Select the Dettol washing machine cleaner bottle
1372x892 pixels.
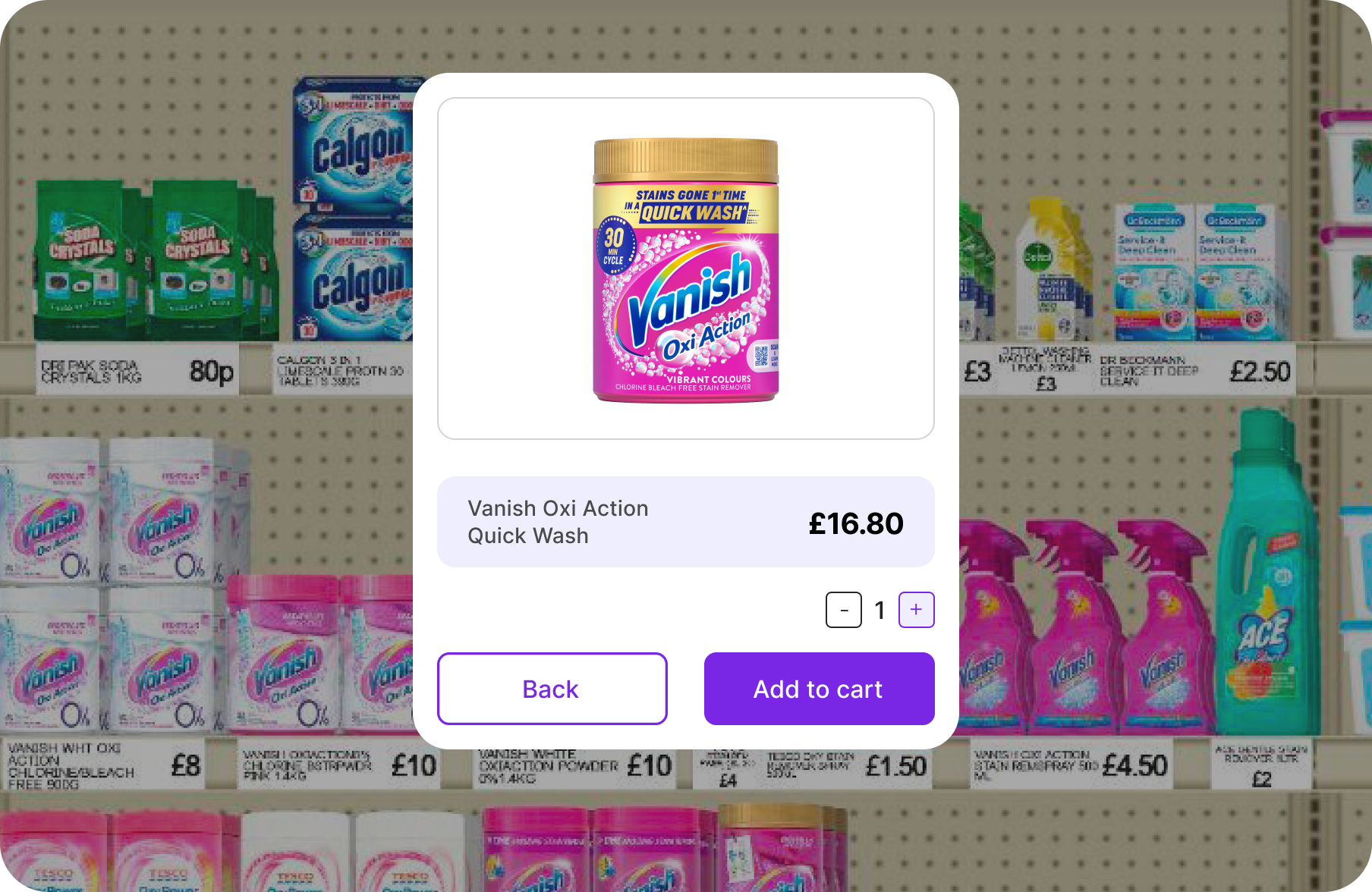point(1056,269)
